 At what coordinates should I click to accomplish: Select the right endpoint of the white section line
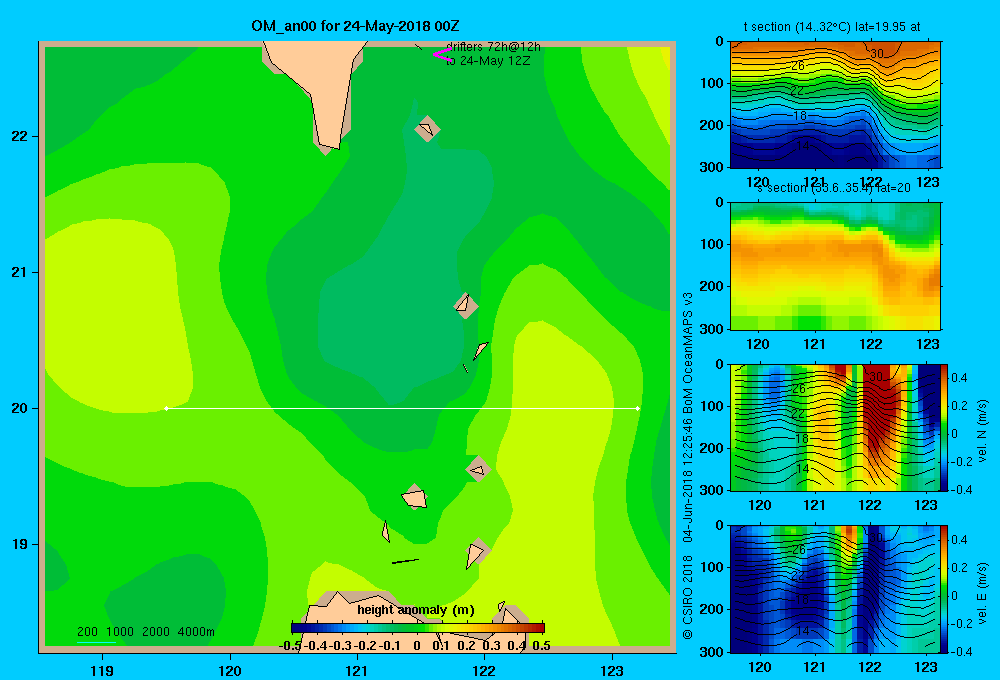point(638,408)
